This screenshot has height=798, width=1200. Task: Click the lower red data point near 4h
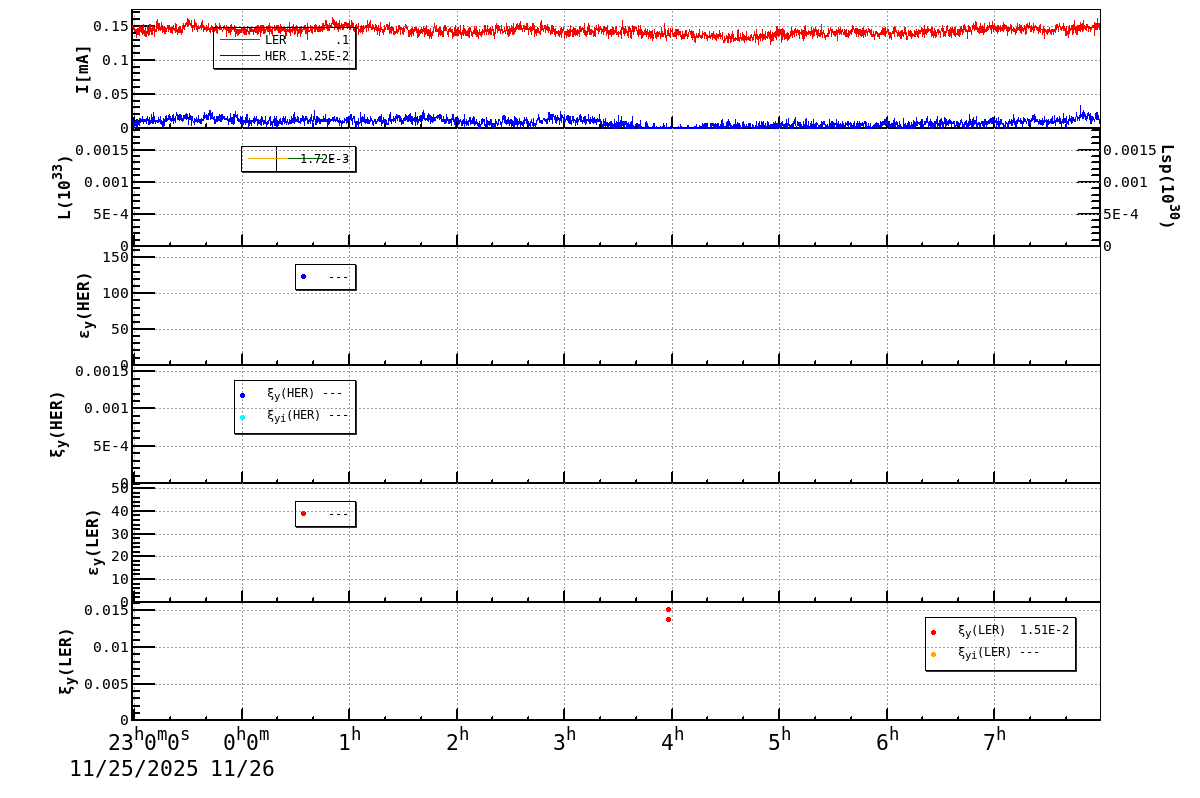point(669,619)
